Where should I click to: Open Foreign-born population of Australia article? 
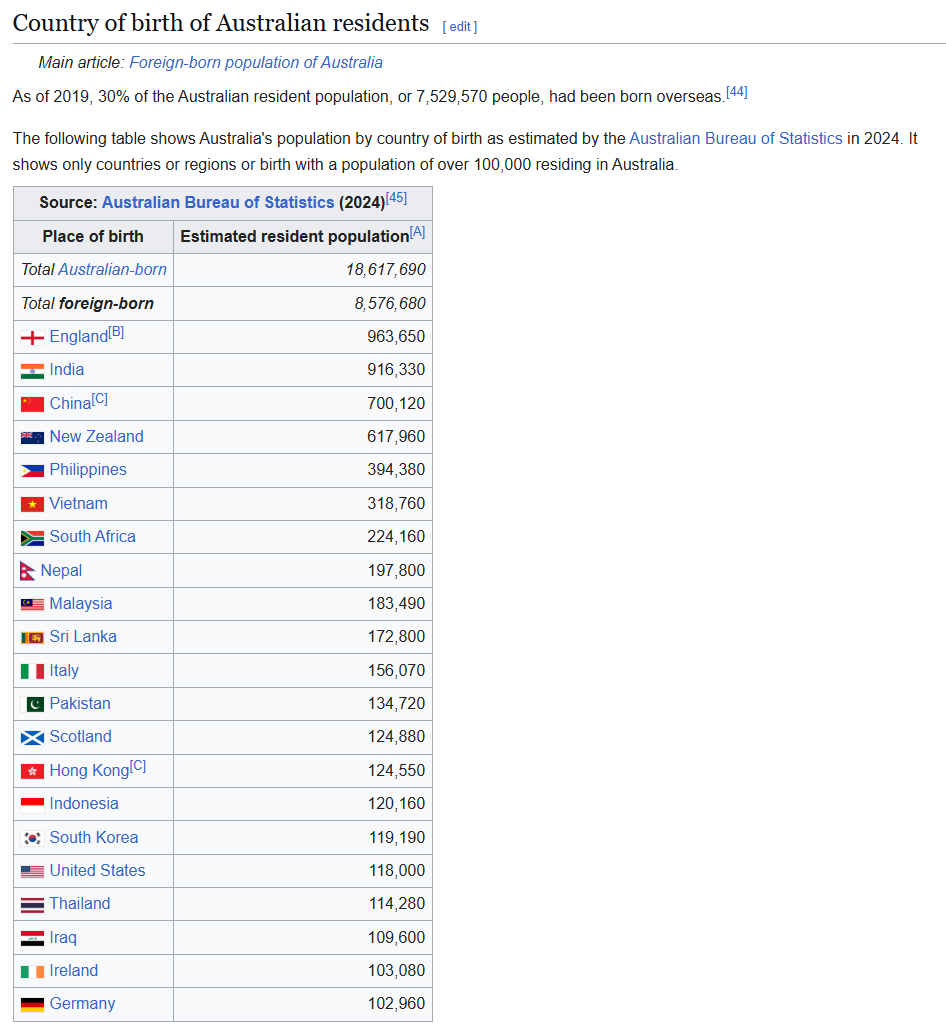tap(255, 63)
